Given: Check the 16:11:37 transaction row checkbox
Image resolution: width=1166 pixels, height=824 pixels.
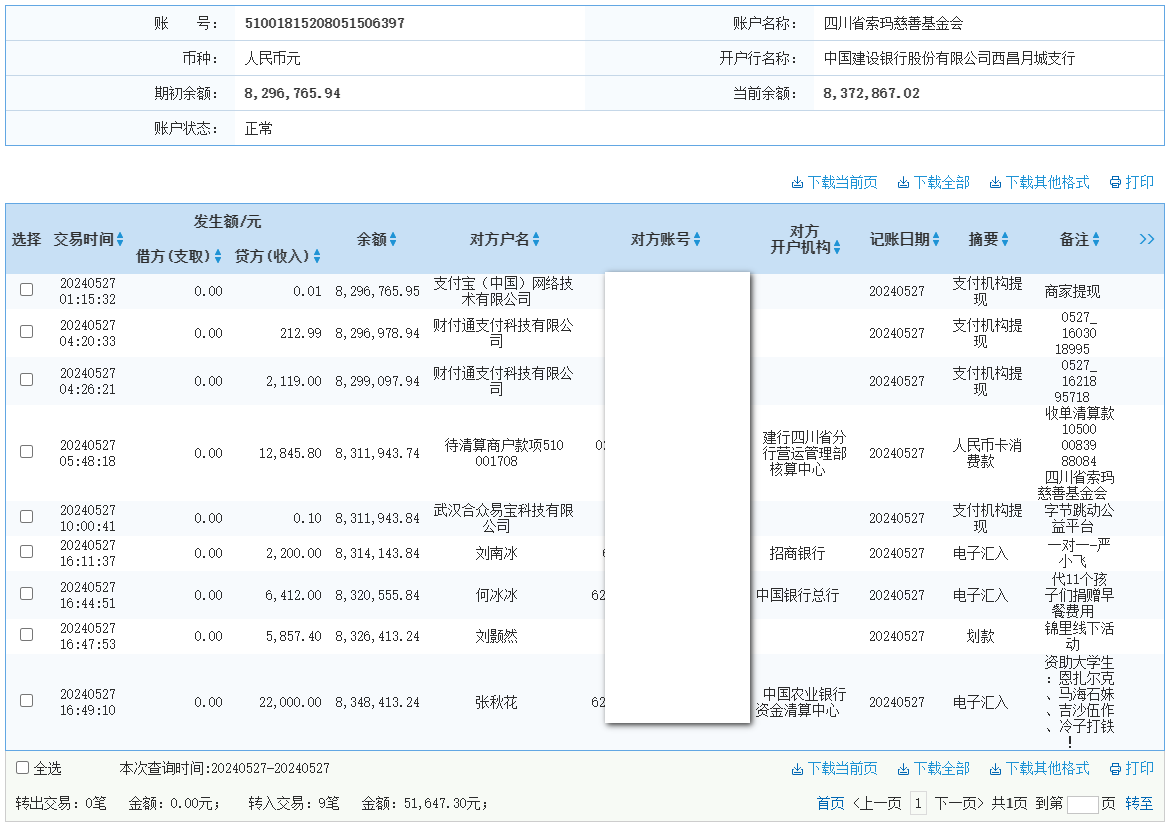Looking at the screenshot, I should click(x=27, y=552).
